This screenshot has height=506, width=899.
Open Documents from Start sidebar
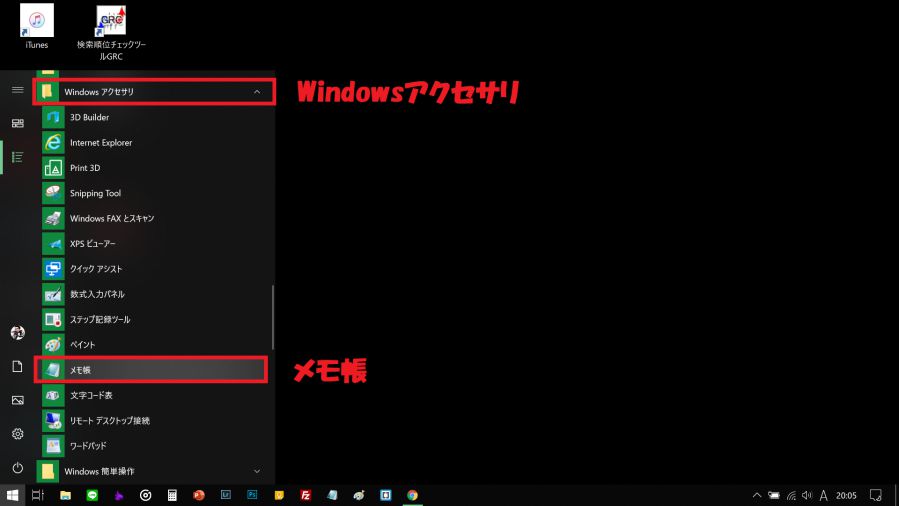(x=18, y=366)
